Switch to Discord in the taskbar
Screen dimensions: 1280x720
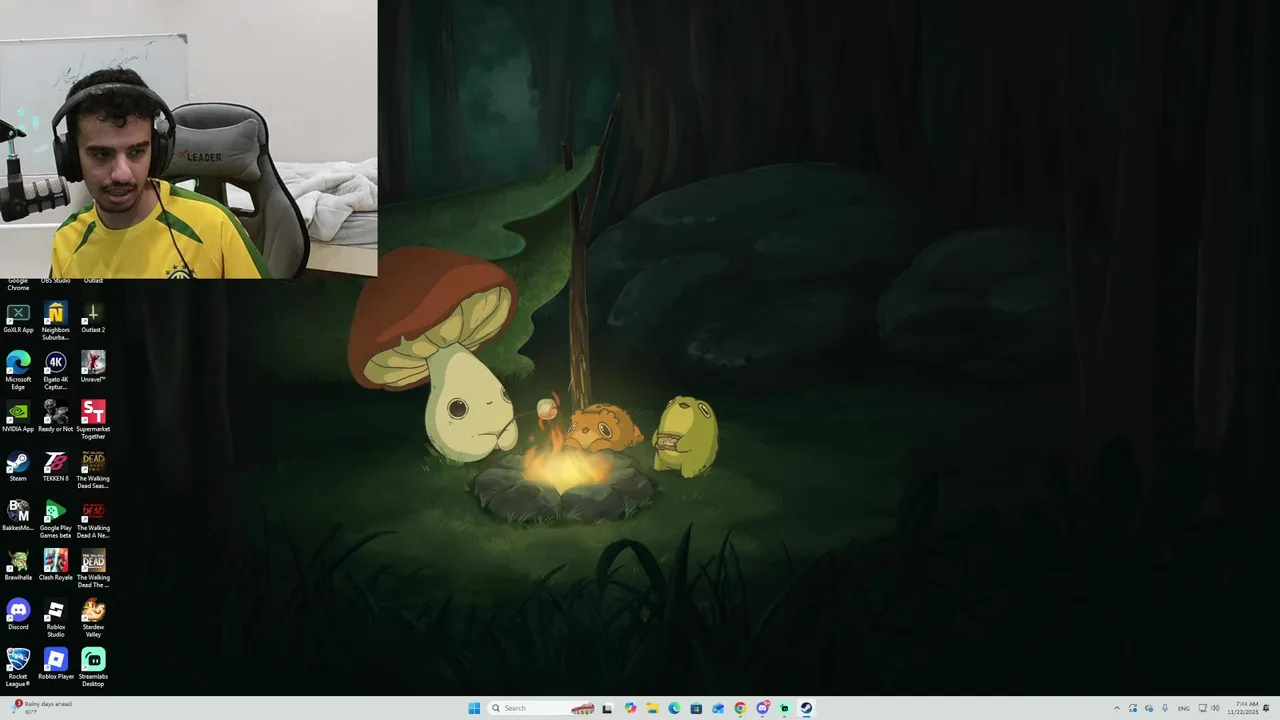762,708
